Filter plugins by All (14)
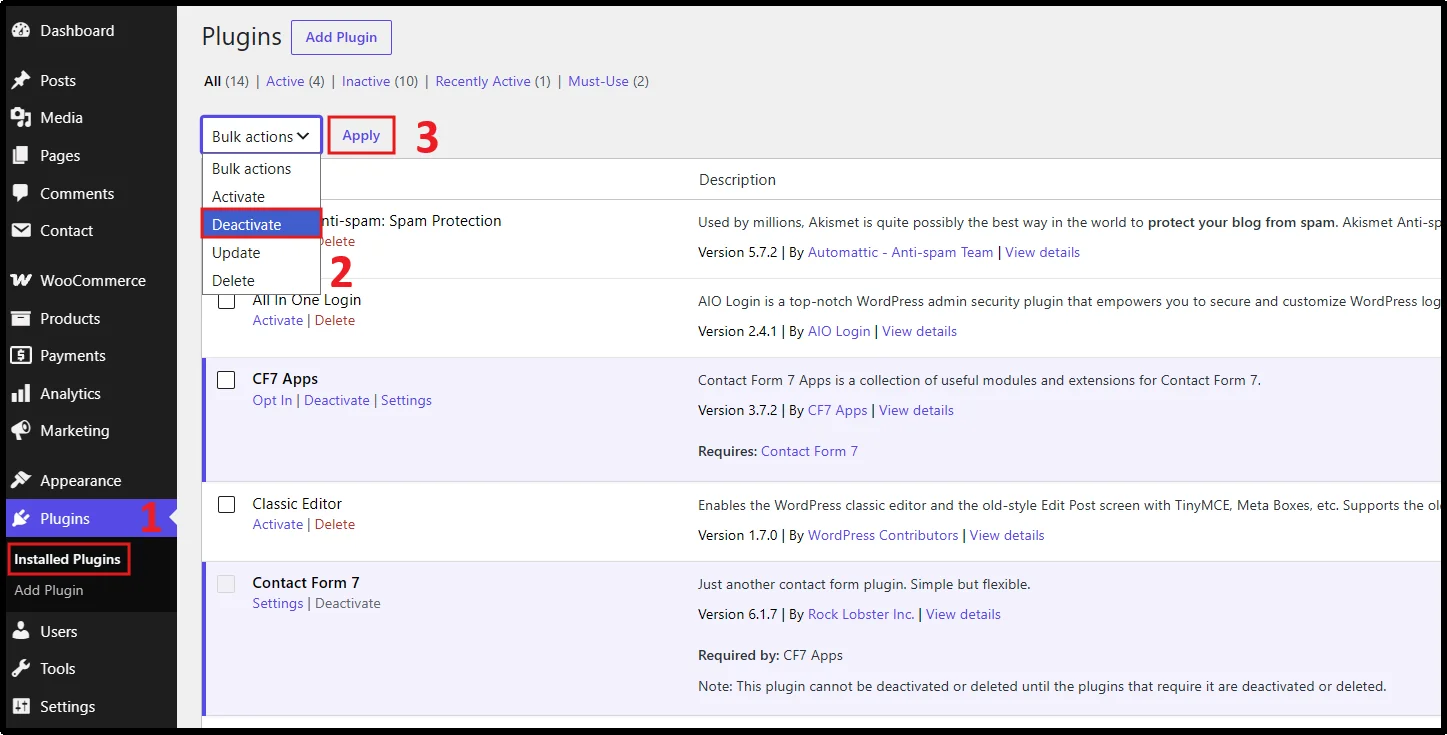 tap(226, 82)
